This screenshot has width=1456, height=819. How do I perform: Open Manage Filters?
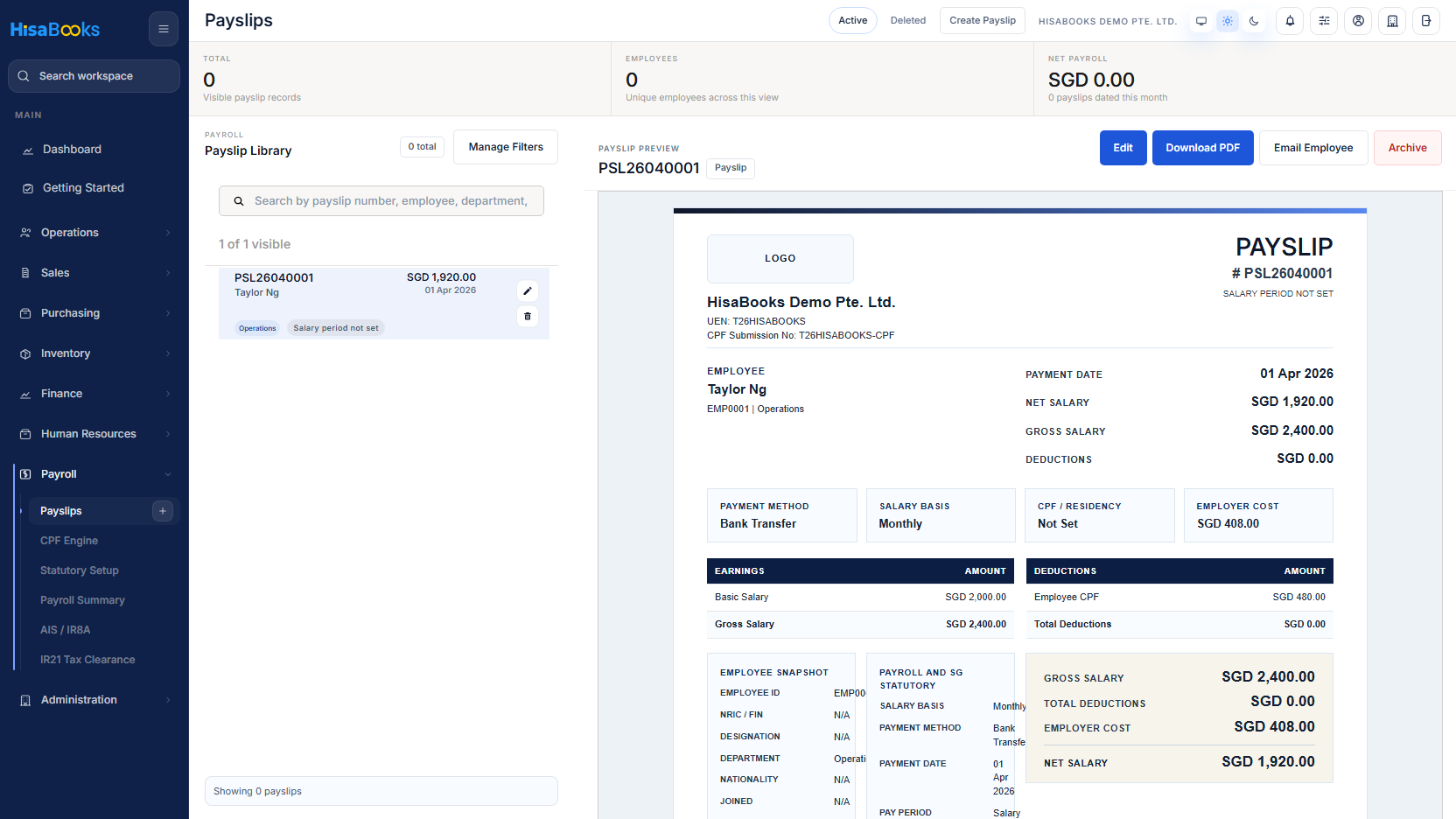click(506, 147)
